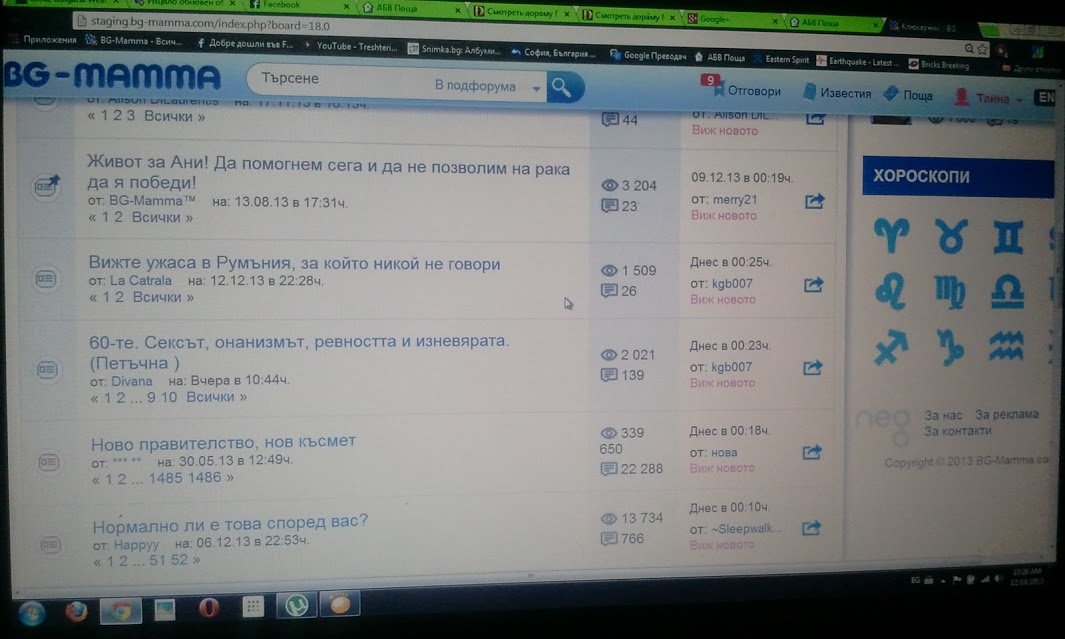This screenshot has height=639, width=1065.
Task: Open Firefox from the taskbar
Action: coord(76,612)
